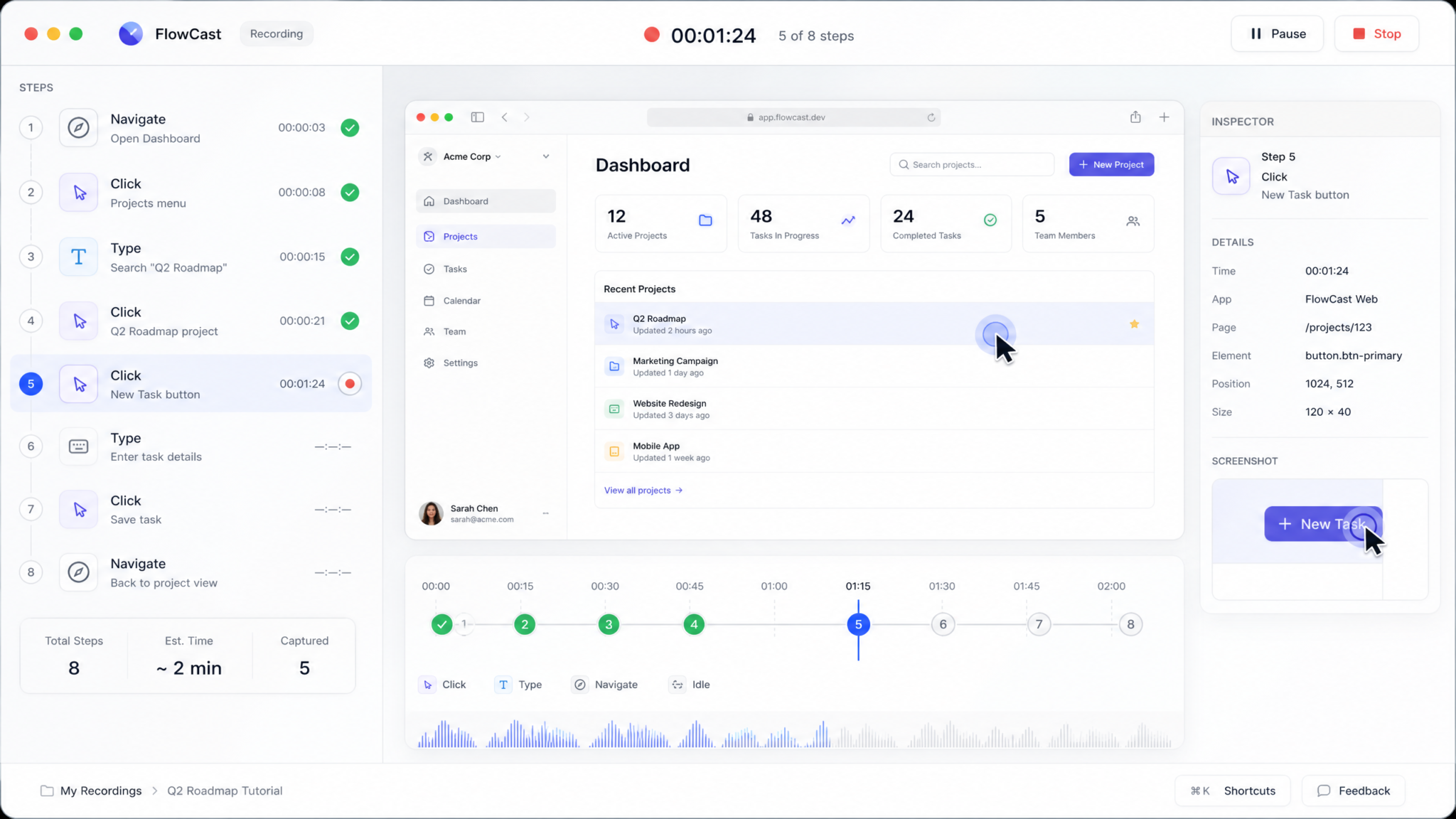The height and width of the screenshot is (819, 1456).
Task: Click Sarah Chen's avatar
Action: [431, 513]
